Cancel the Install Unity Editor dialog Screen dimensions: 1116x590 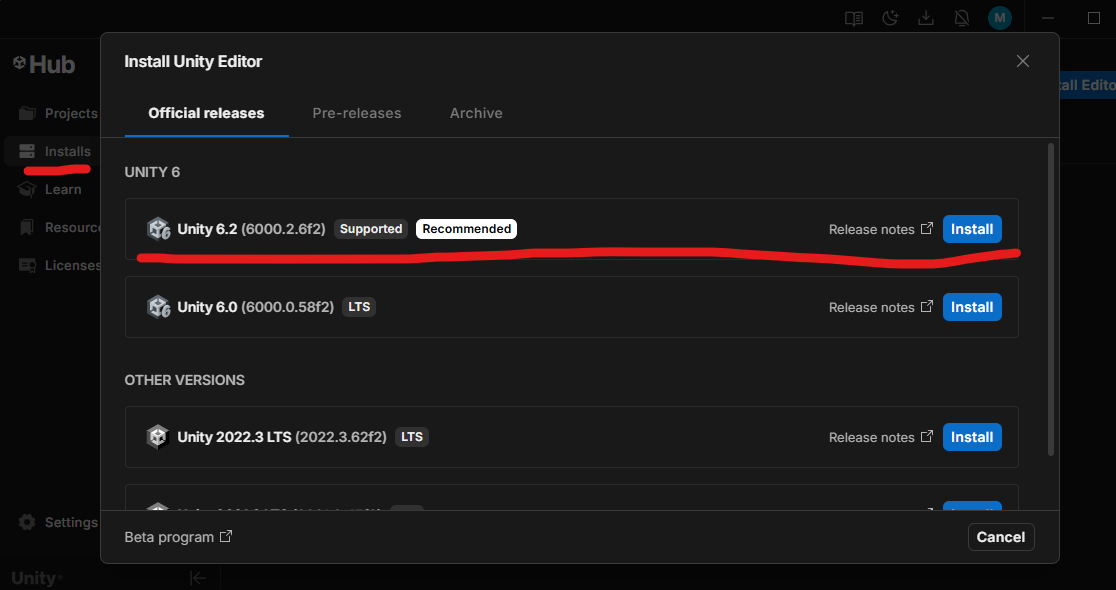[1000, 537]
